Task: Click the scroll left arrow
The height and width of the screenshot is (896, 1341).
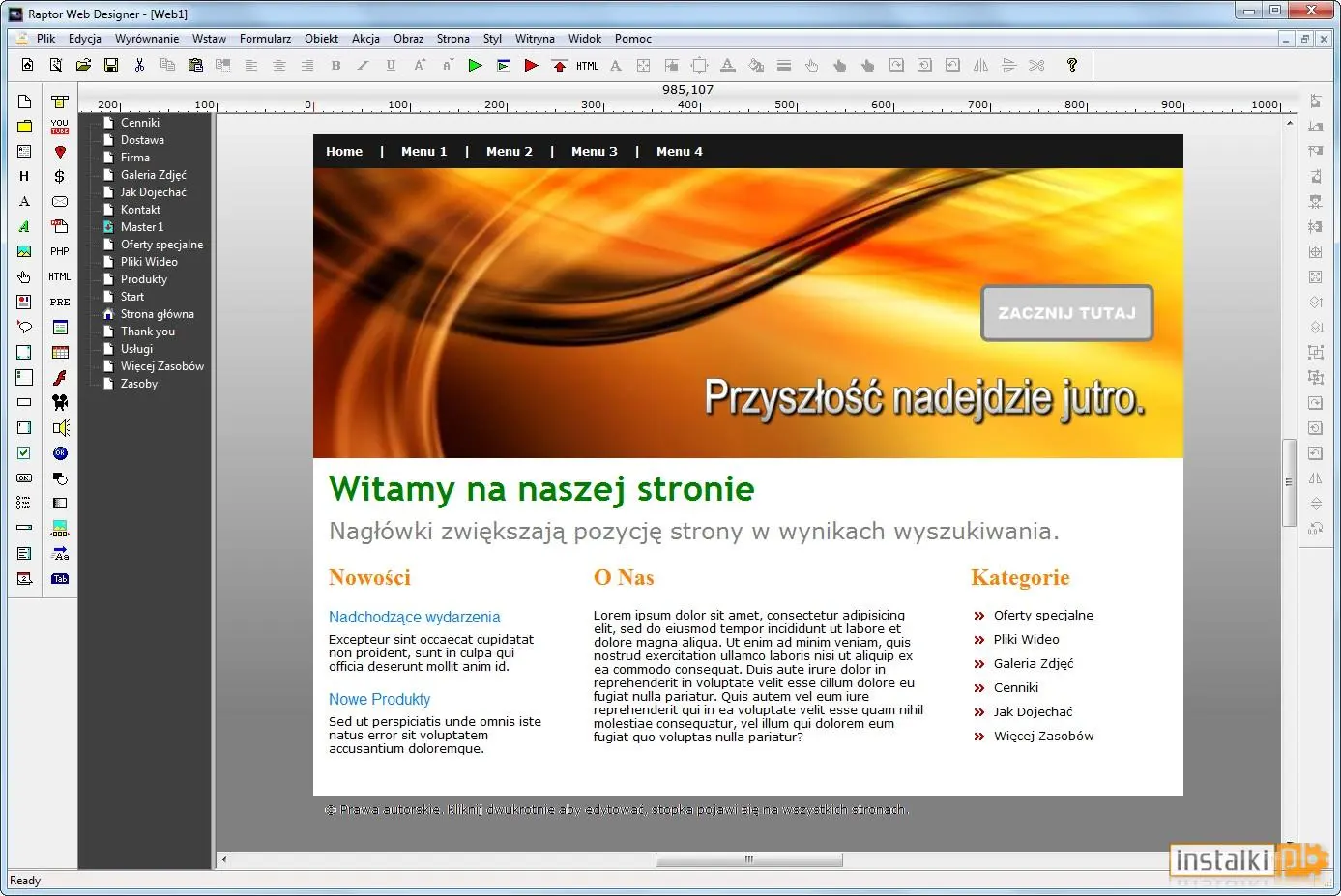Action: click(x=224, y=859)
